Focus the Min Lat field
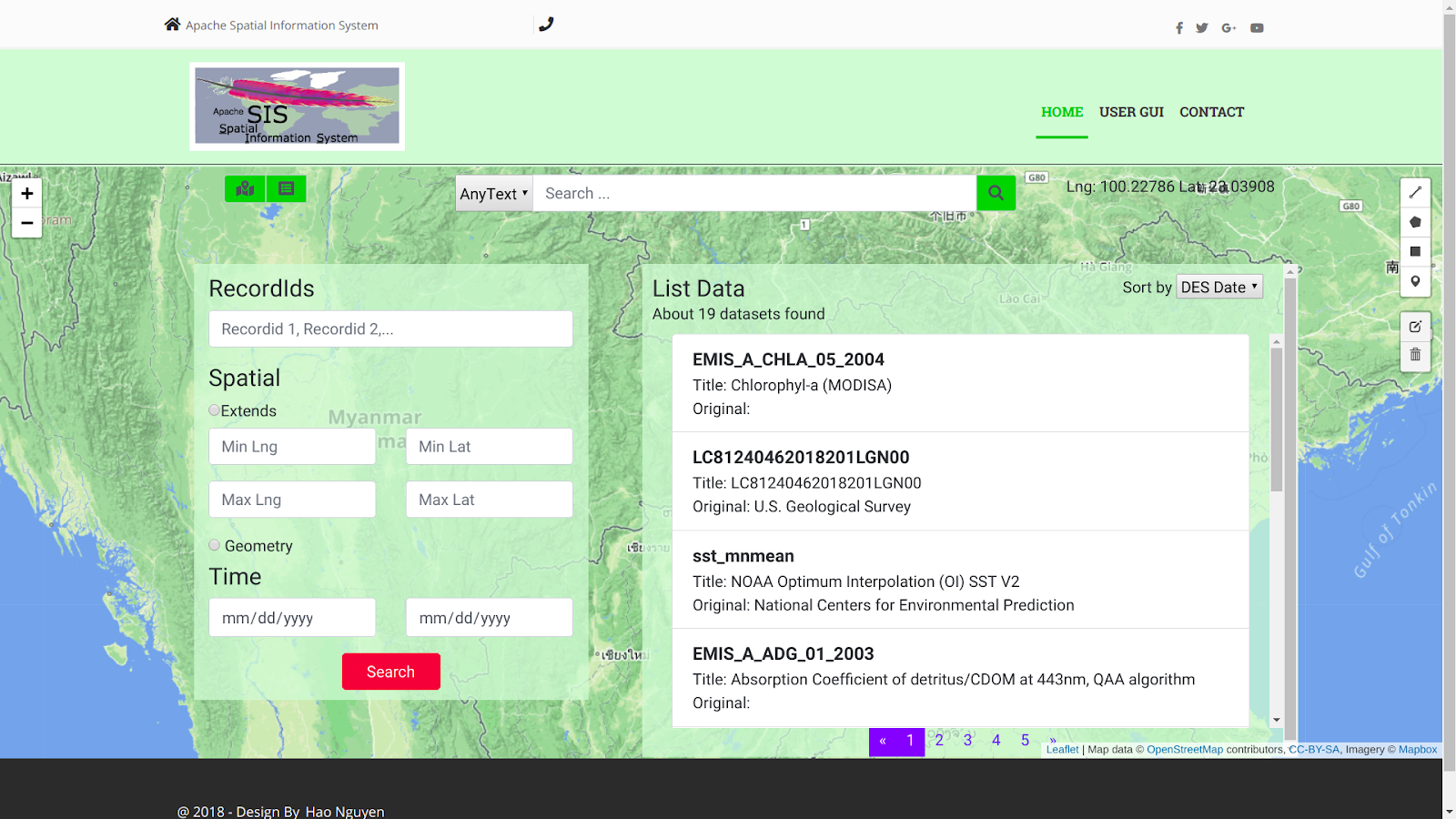This screenshot has width=1456, height=819. point(490,446)
